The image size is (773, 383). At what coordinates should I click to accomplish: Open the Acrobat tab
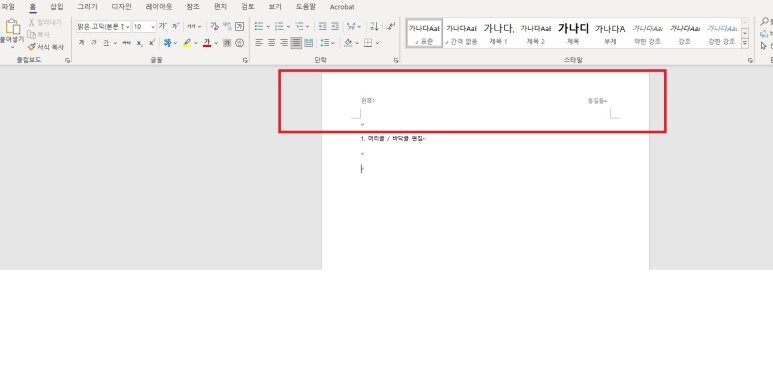(342, 7)
